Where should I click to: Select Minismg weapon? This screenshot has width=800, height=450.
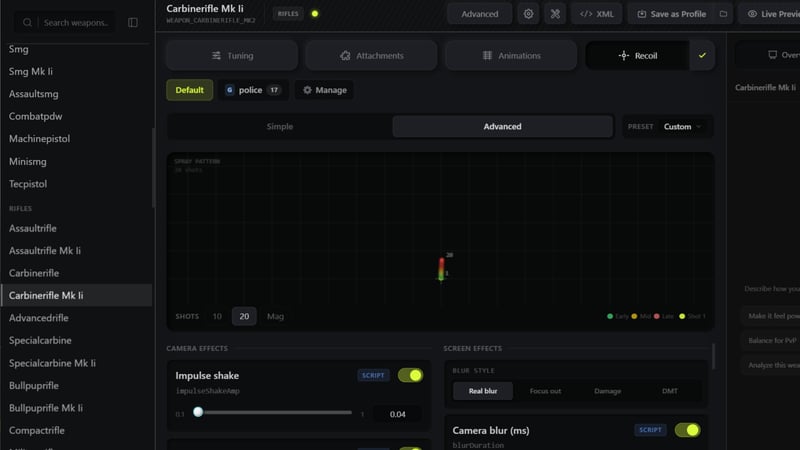pyautogui.click(x=28, y=161)
